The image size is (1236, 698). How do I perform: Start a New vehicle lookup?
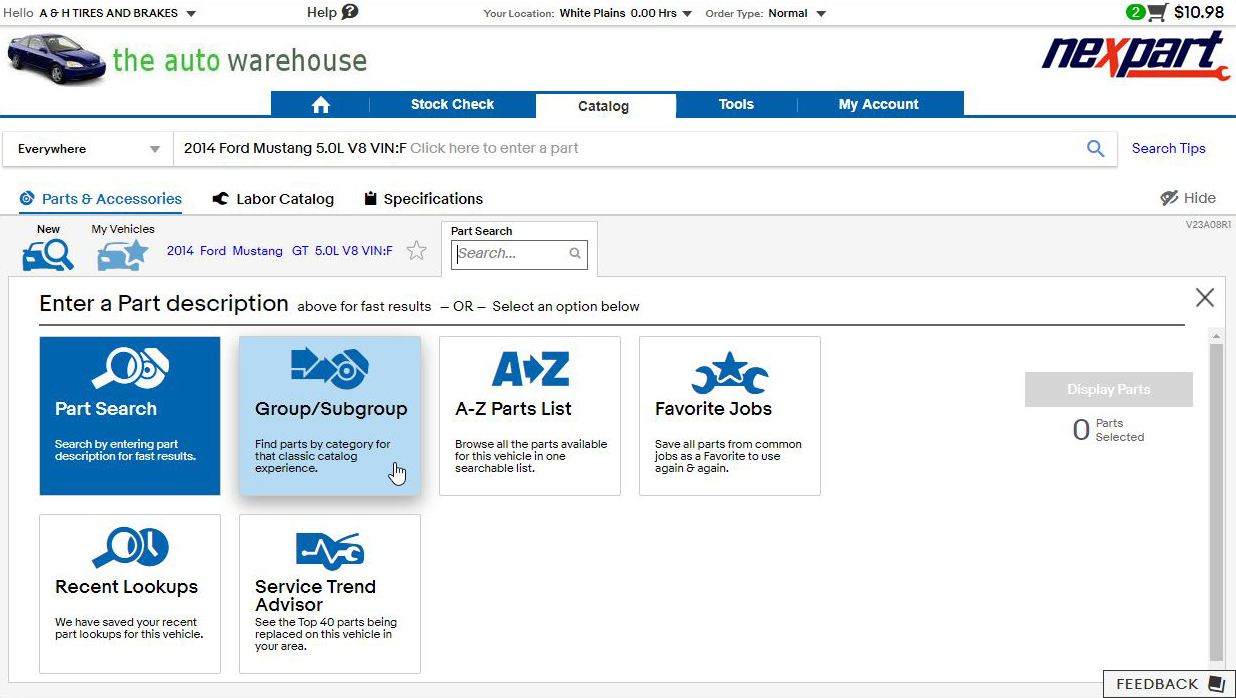point(48,248)
